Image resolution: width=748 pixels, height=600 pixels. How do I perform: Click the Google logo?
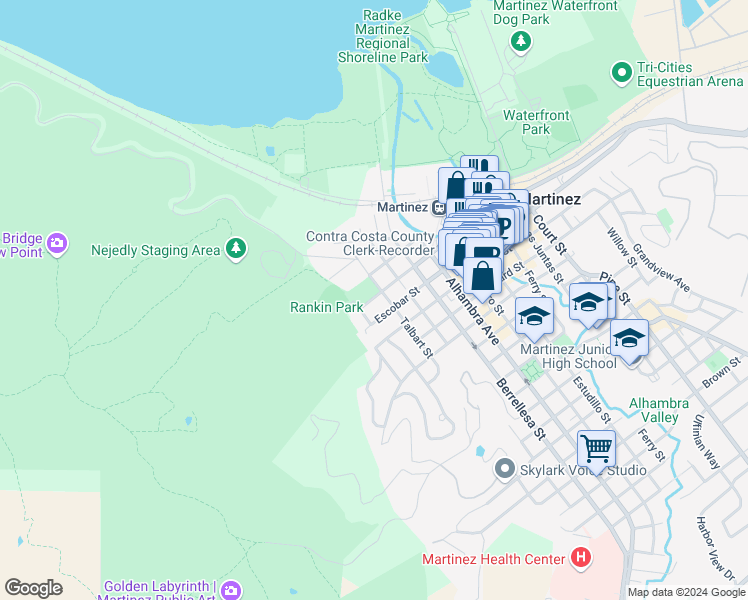point(33,588)
